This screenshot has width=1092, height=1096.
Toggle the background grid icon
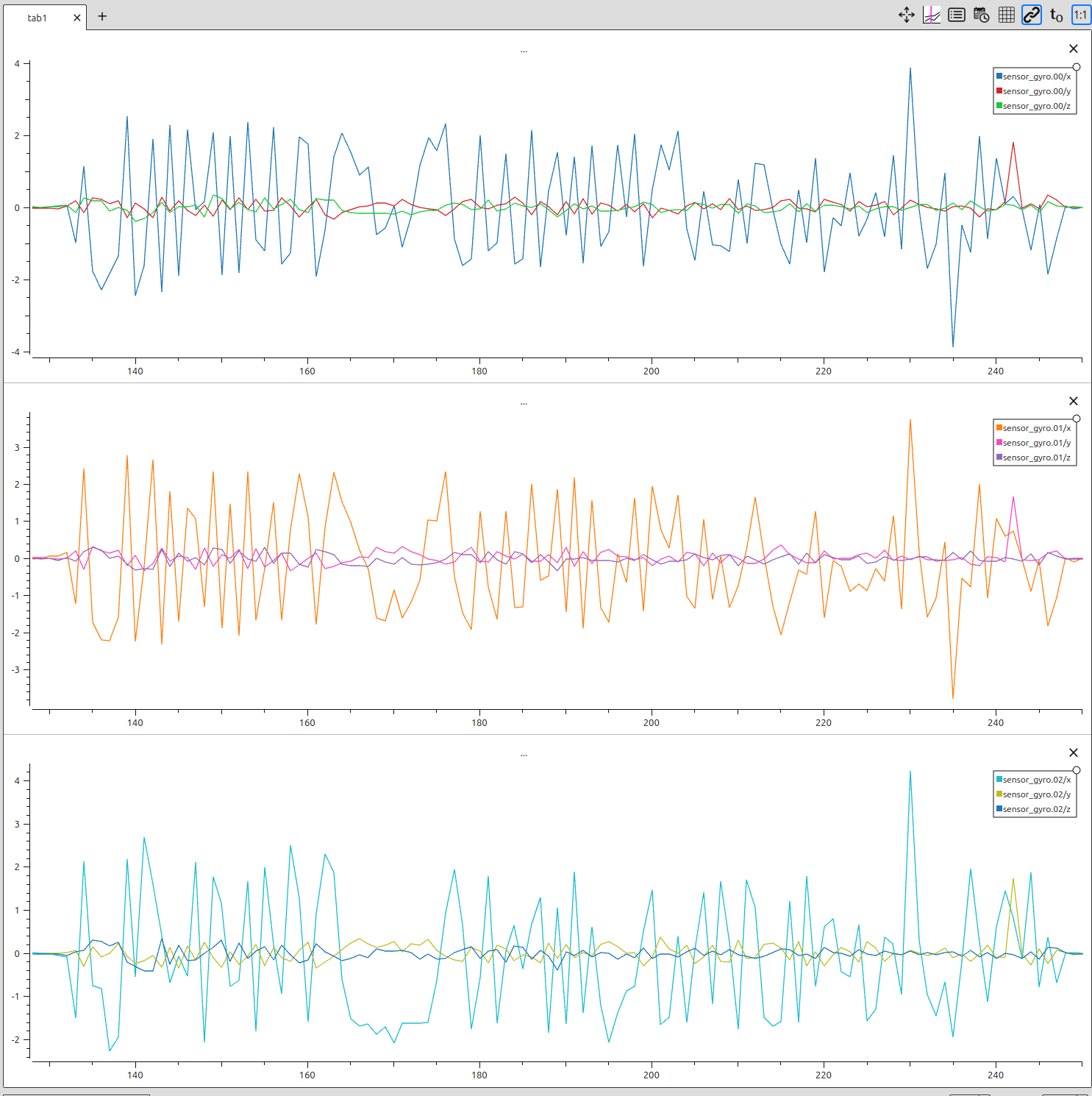click(1007, 15)
